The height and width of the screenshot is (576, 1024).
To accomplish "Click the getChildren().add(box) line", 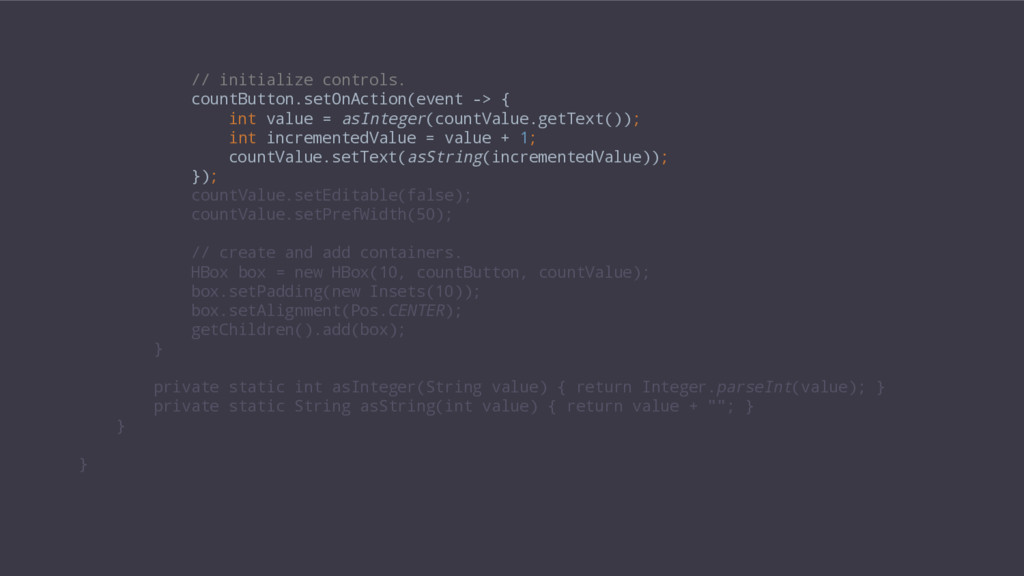I will [x=298, y=330].
